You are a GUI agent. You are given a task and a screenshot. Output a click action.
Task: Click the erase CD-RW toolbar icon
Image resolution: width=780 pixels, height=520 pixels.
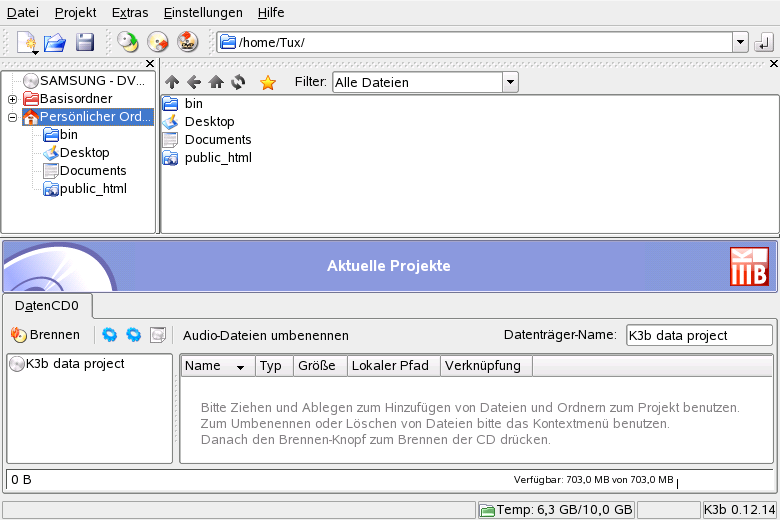[158, 42]
